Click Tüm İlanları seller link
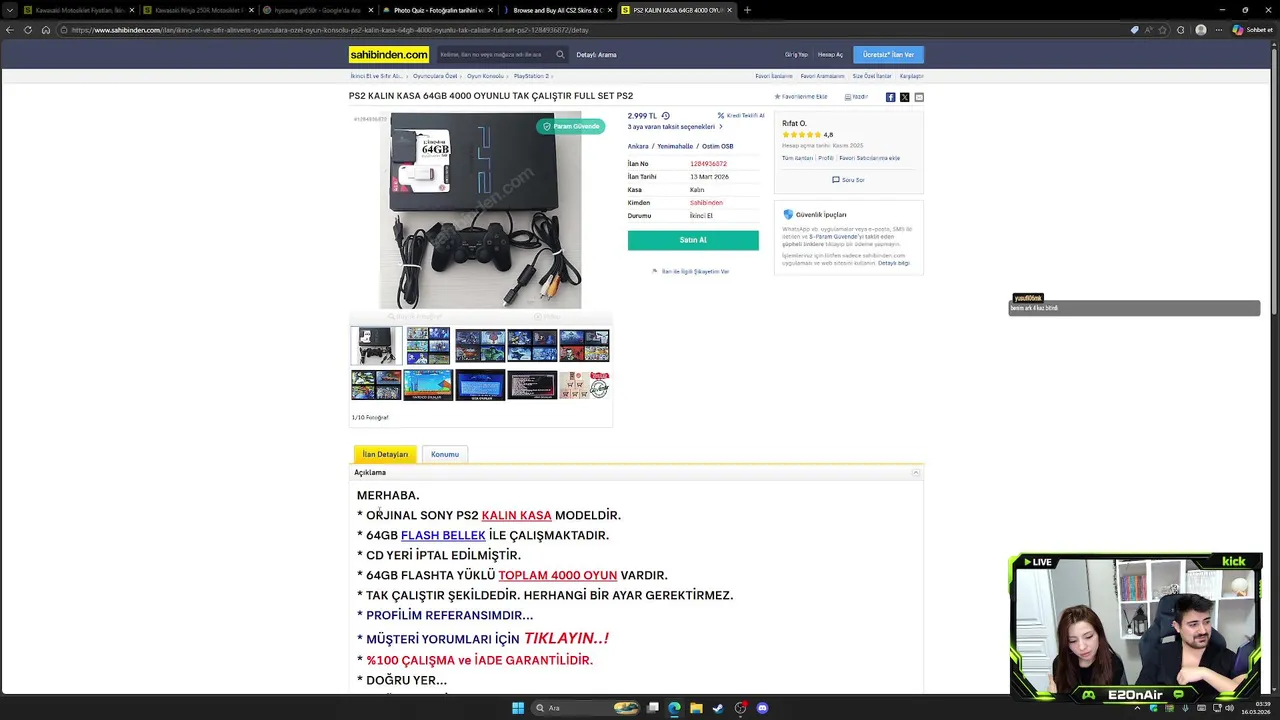The image size is (1280, 720). [797, 158]
